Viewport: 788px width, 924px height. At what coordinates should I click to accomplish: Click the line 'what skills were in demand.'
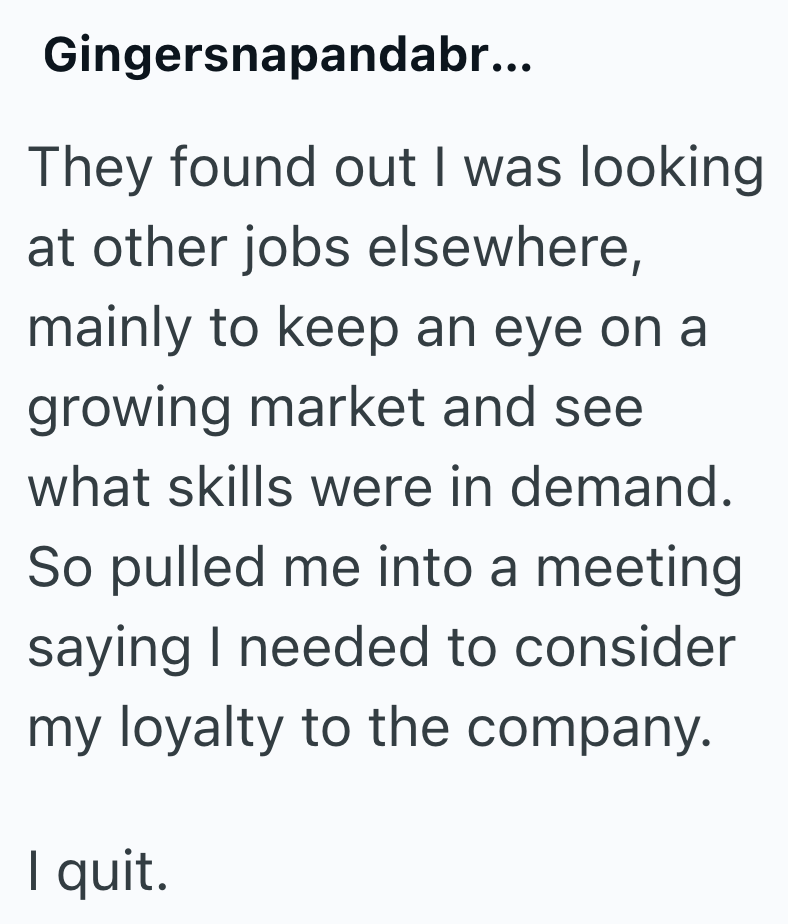[377, 488]
